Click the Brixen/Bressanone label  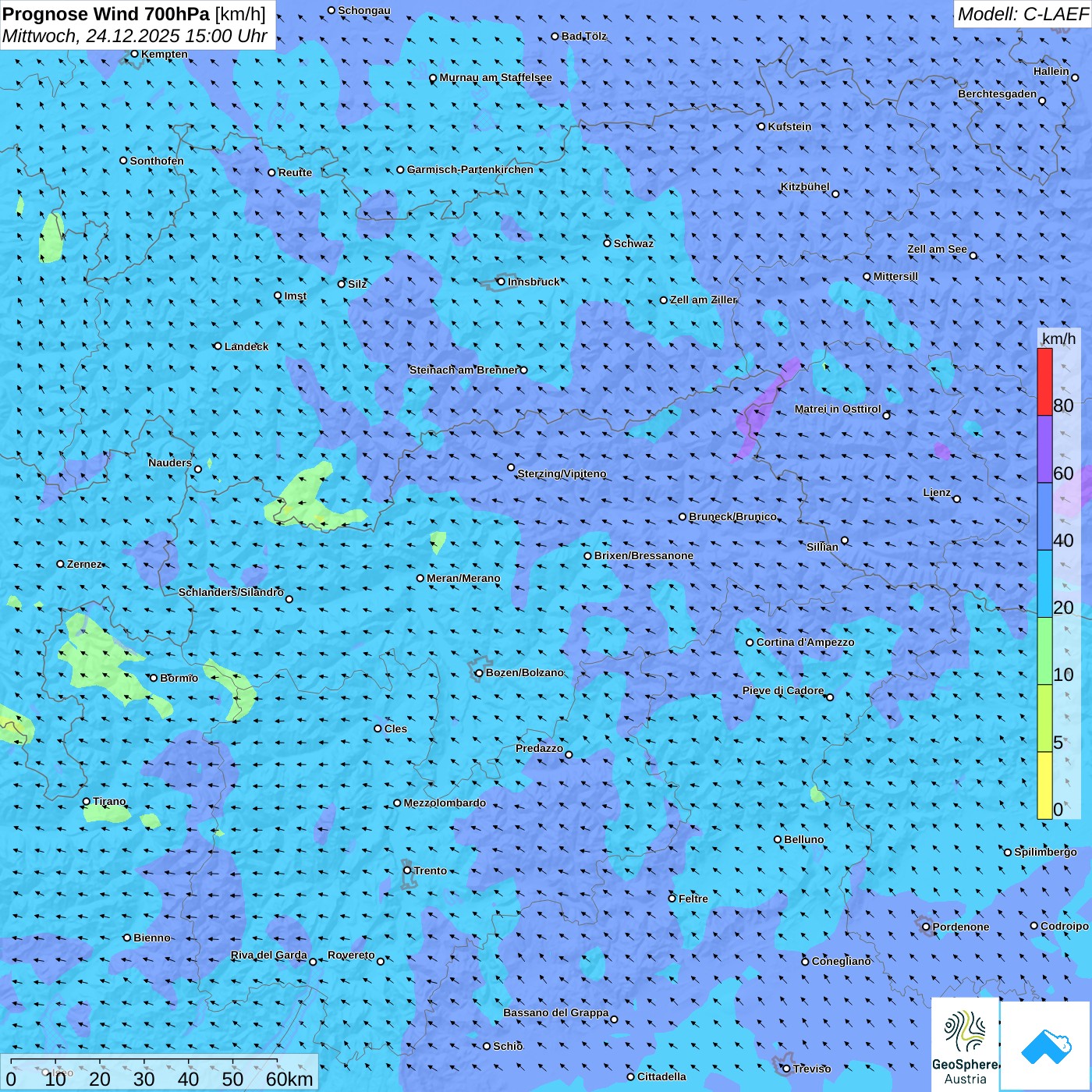[643, 555]
